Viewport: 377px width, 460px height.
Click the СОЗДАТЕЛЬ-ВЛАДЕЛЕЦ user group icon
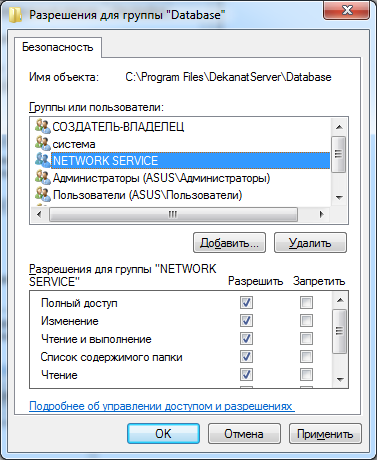point(43,126)
